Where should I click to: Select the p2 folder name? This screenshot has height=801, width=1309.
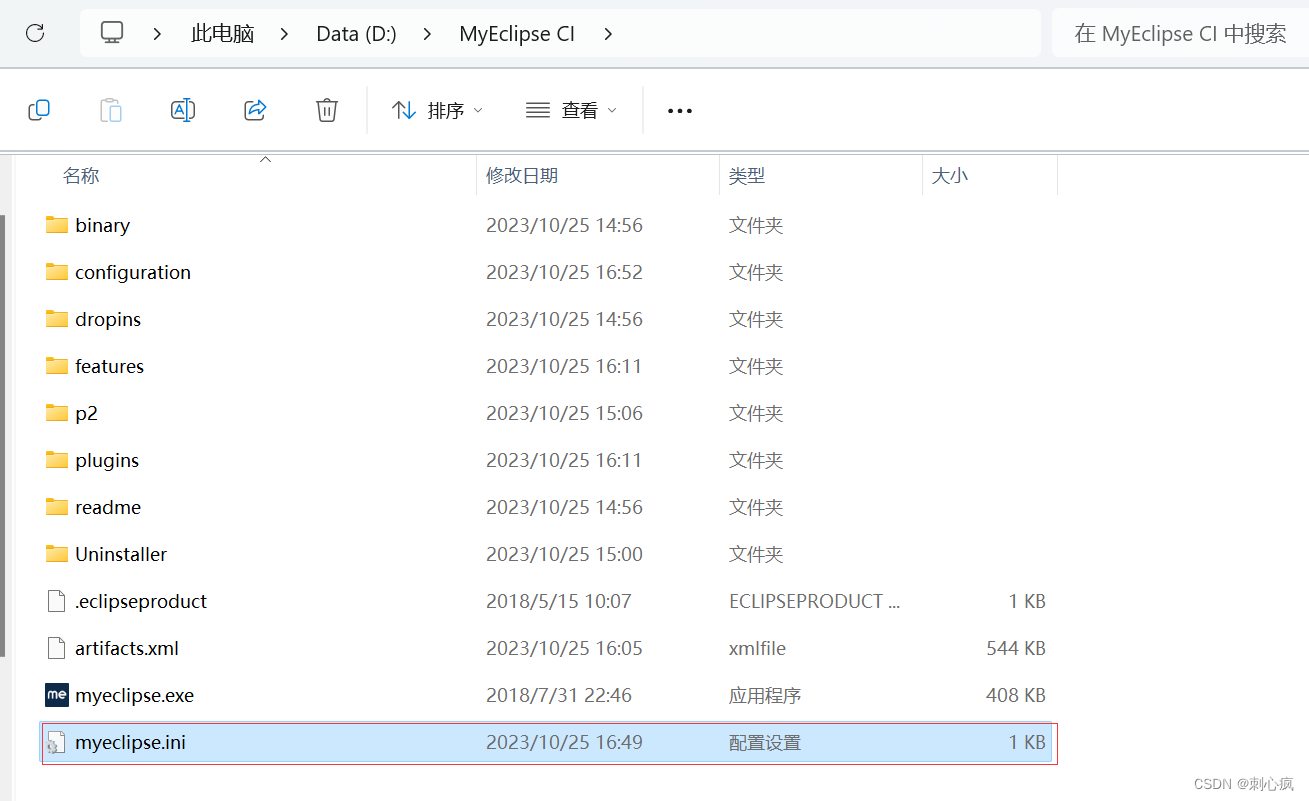(86, 414)
